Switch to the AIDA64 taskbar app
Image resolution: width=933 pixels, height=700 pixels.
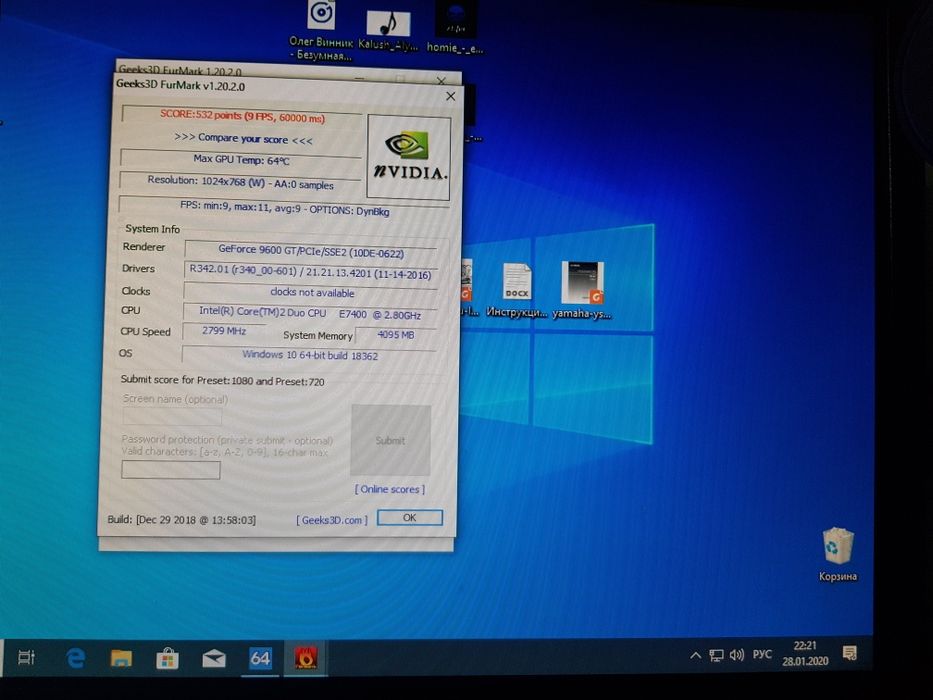[260, 658]
